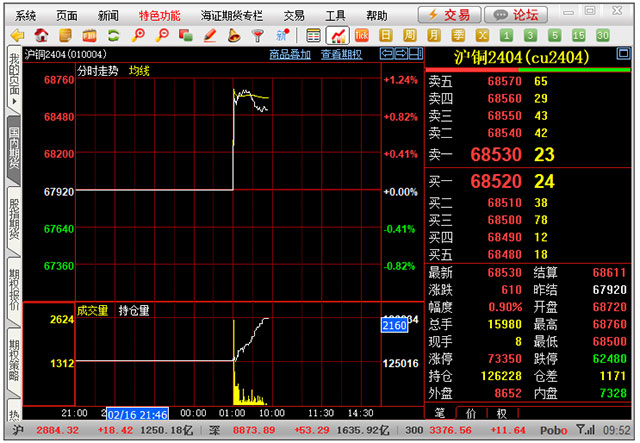Screen dimensions: 640x443
Task: Switch to the 价 tab
Action: coord(471,413)
